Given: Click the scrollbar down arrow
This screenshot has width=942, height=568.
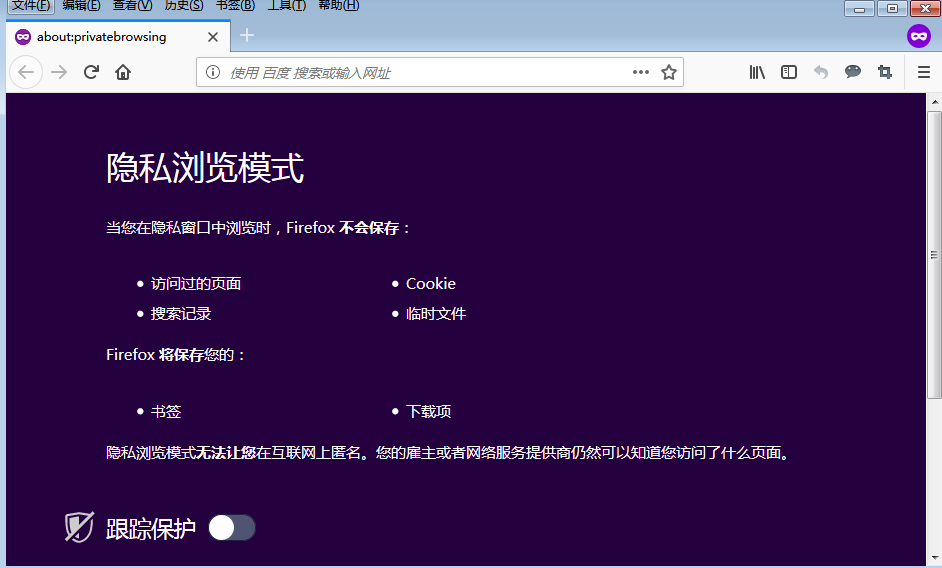Looking at the screenshot, I should (934, 558).
